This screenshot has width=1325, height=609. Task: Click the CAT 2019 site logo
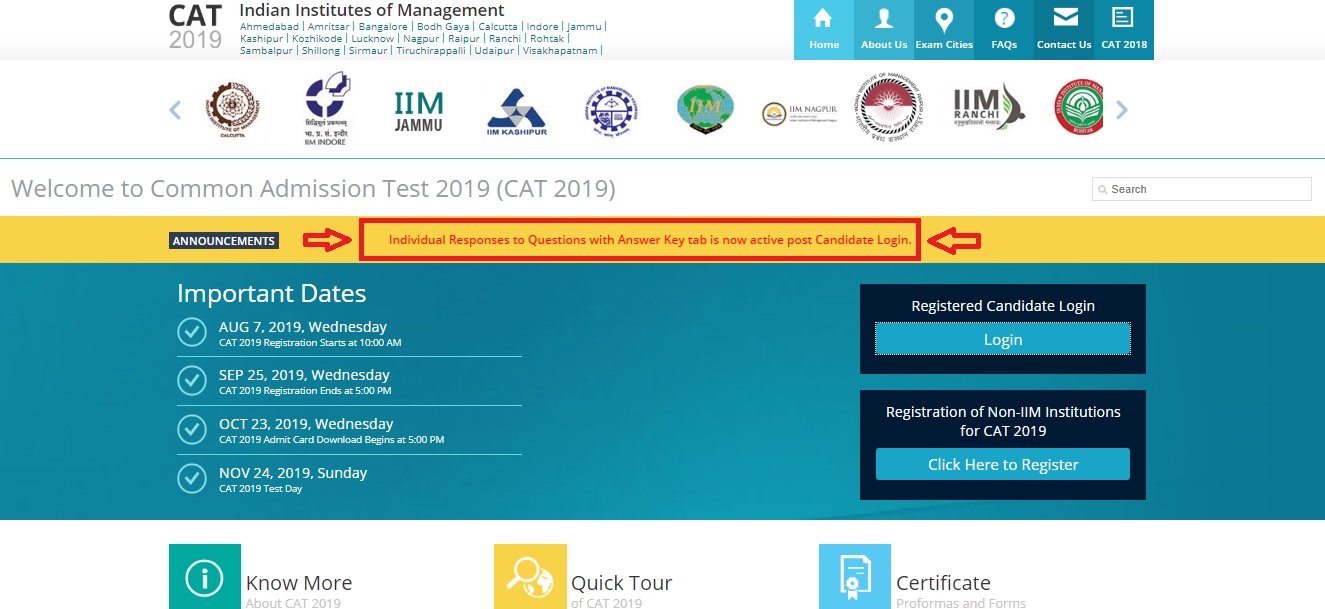[195, 27]
